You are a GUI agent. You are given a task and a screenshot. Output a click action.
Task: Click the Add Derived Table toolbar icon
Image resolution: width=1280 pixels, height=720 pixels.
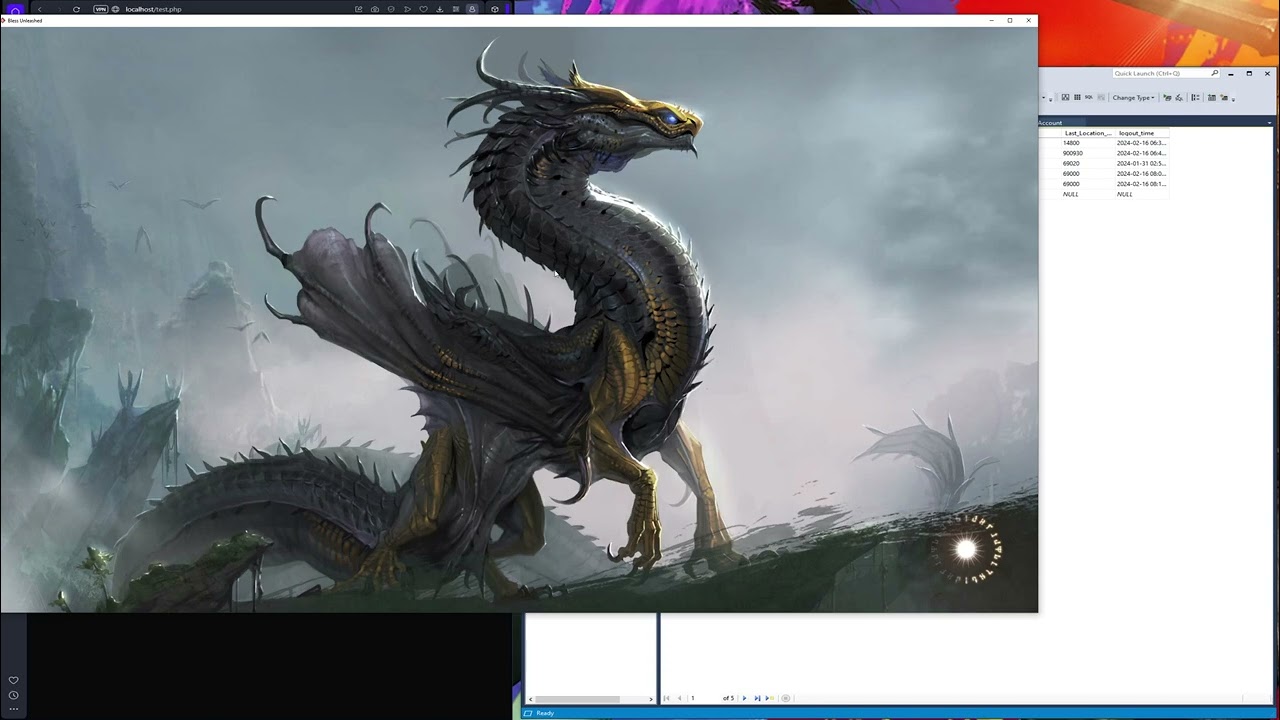(x=1224, y=98)
